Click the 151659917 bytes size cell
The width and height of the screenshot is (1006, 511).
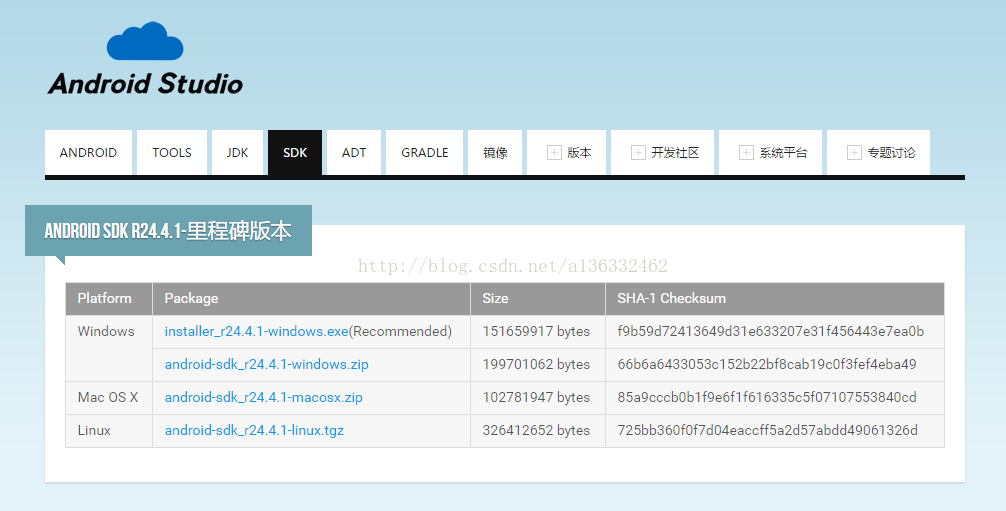(x=536, y=331)
